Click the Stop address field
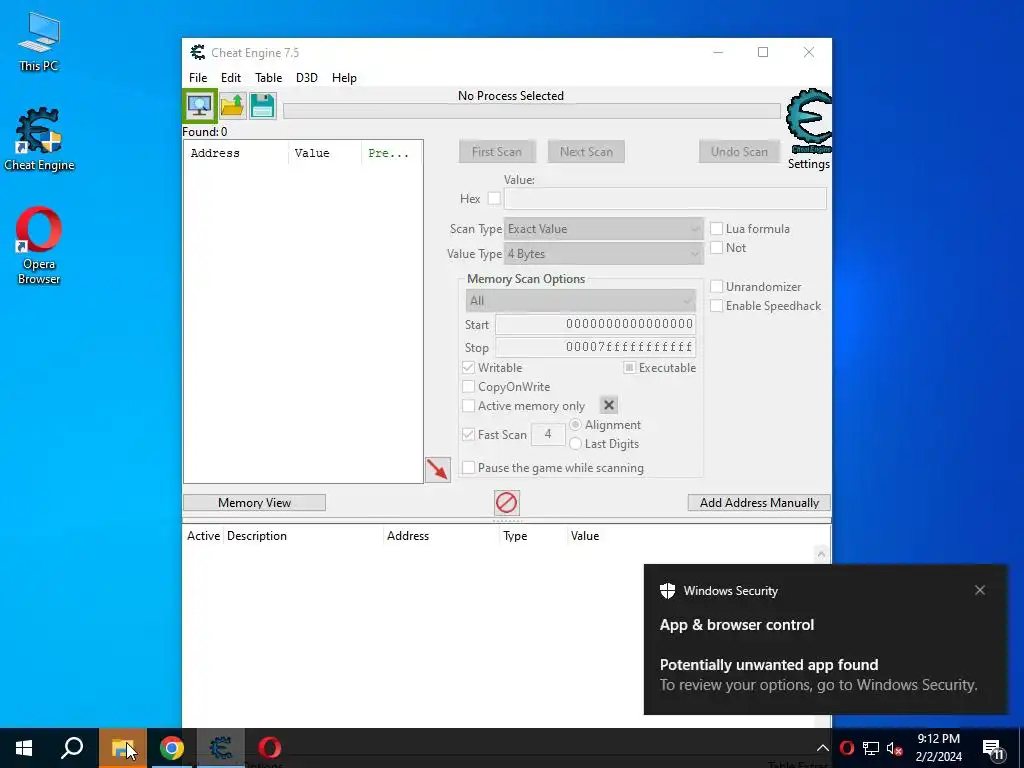This screenshot has width=1024, height=768. (x=595, y=347)
